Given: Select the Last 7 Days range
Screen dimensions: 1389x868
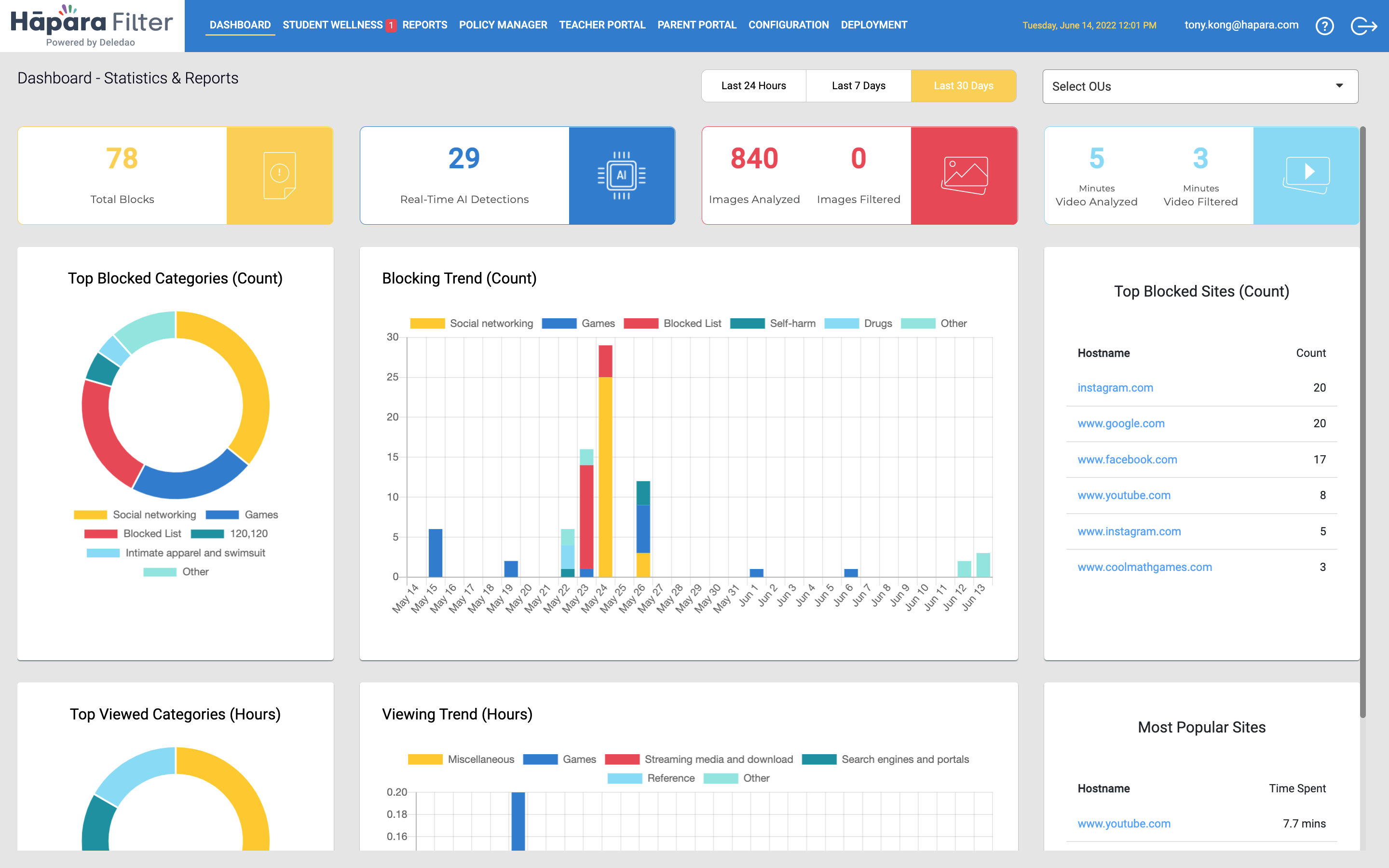Looking at the screenshot, I should [858, 86].
